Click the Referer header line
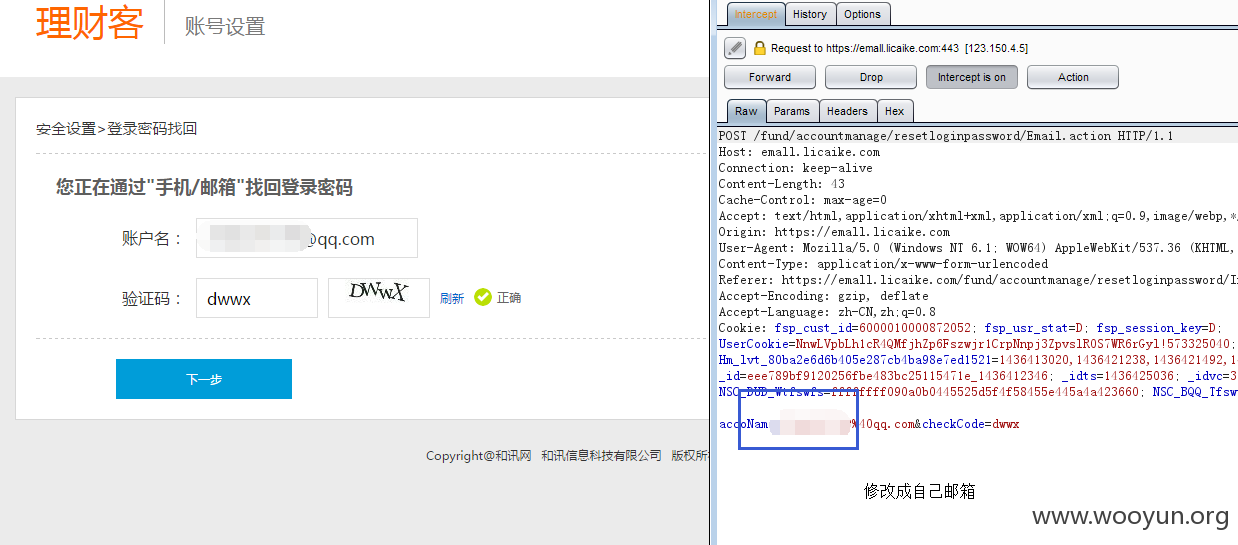Viewport: 1238px width, 545px height. (x=978, y=280)
